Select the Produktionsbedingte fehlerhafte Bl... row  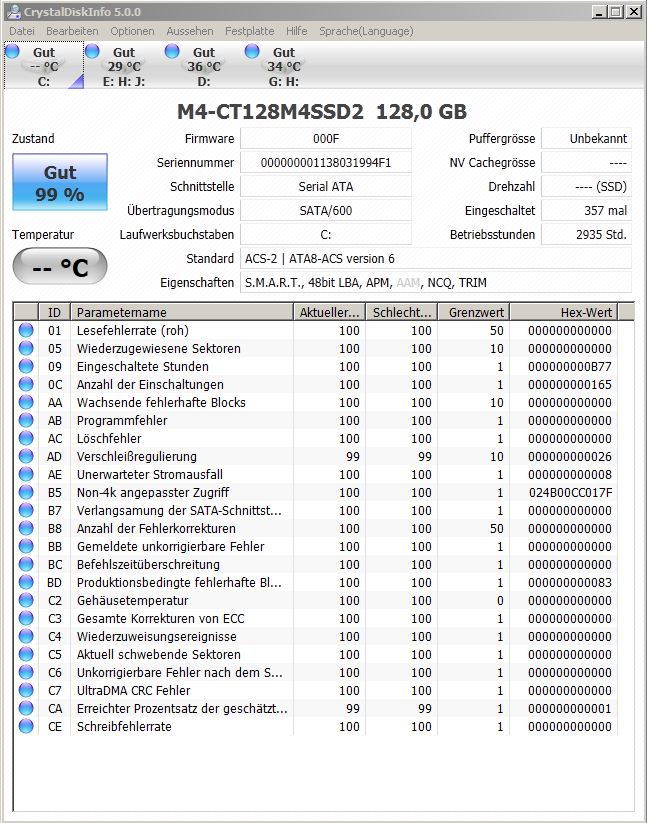316,582
